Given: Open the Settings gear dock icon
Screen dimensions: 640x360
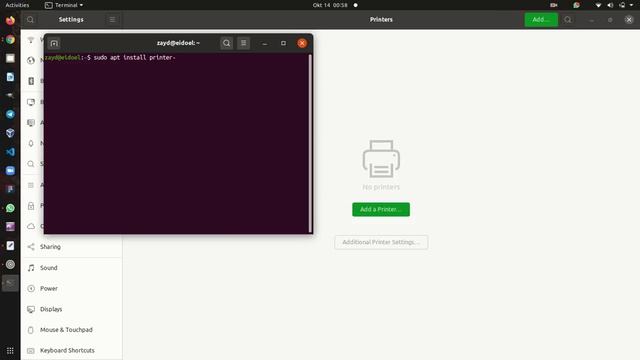Looking at the screenshot, I should [10, 264].
